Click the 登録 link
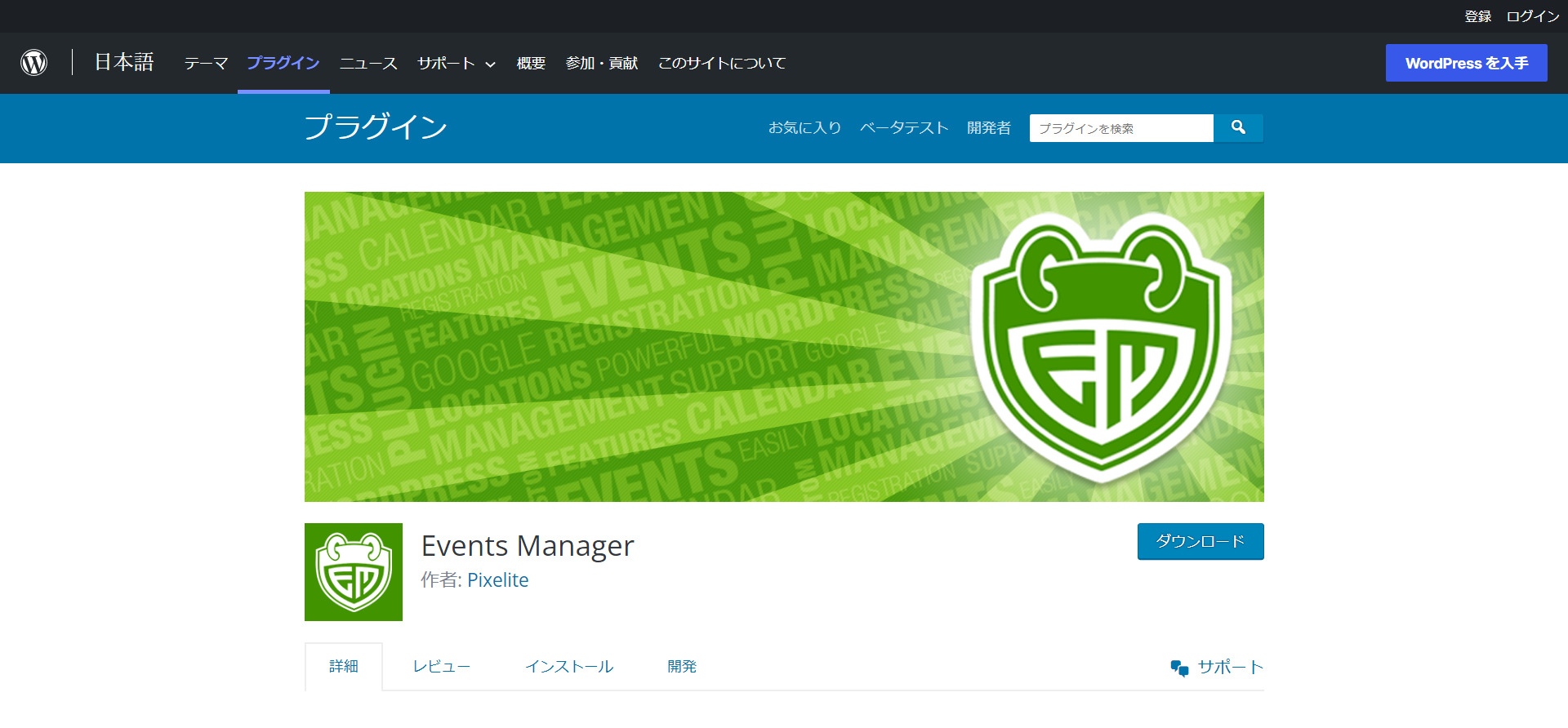Screen dimensions: 1568x728 [x=1477, y=16]
